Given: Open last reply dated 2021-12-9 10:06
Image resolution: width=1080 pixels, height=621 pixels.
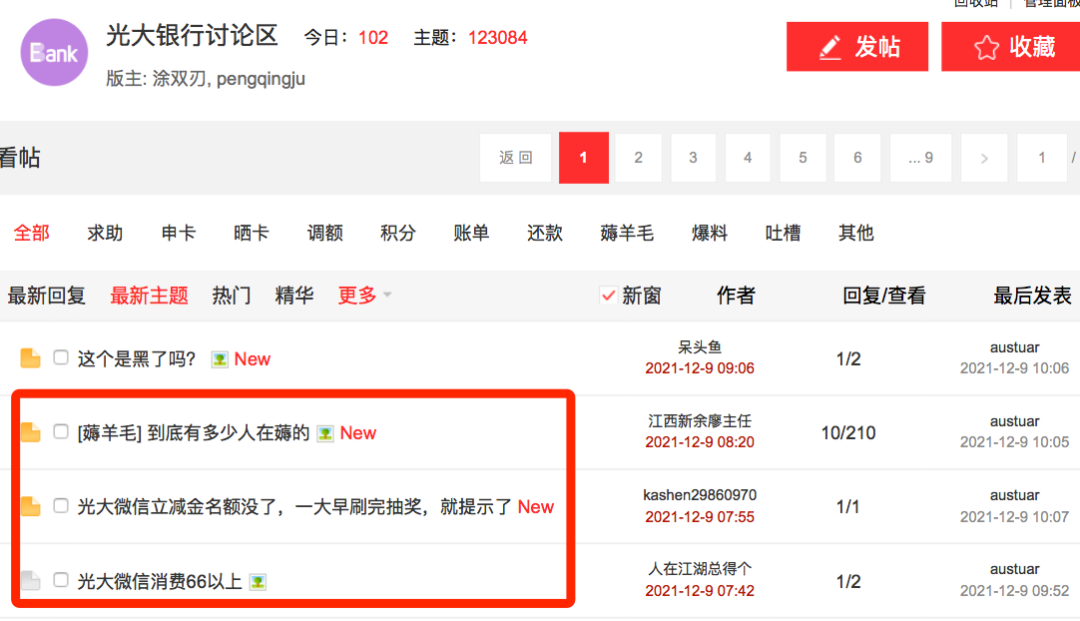Looking at the screenshot, I should pyautogui.click(x=1015, y=368).
